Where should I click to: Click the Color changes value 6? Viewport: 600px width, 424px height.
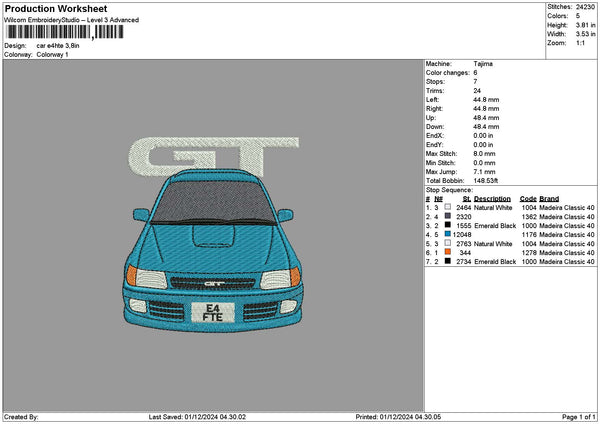pyautogui.click(x=475, y=73)
